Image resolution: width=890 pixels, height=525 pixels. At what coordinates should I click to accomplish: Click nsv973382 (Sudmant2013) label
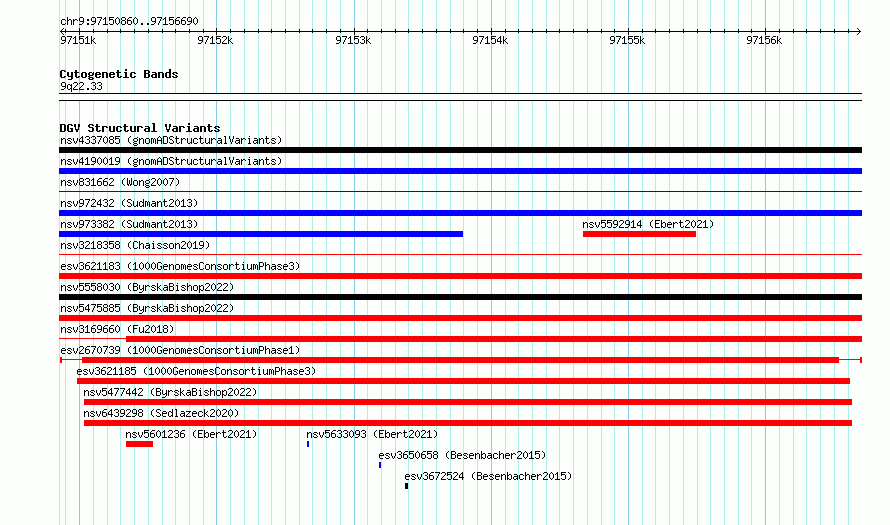(129, 224)
